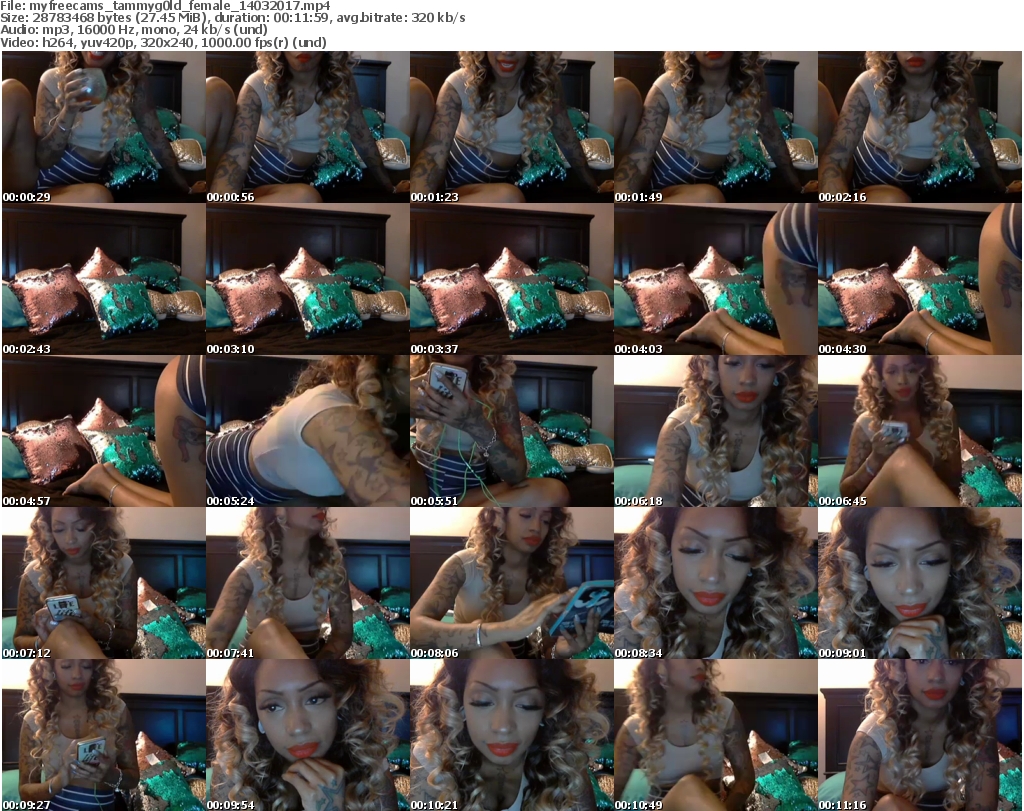The height and width of the screenshot is (811, 1024).
Task: Click the frame at 00:04:30
Action: click(x=920, y=279)
